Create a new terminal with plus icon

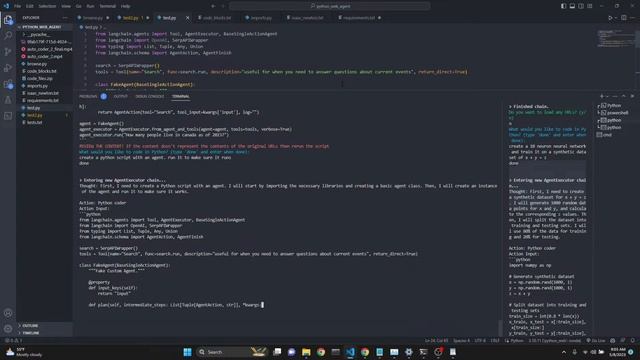[x=602, y=96]
